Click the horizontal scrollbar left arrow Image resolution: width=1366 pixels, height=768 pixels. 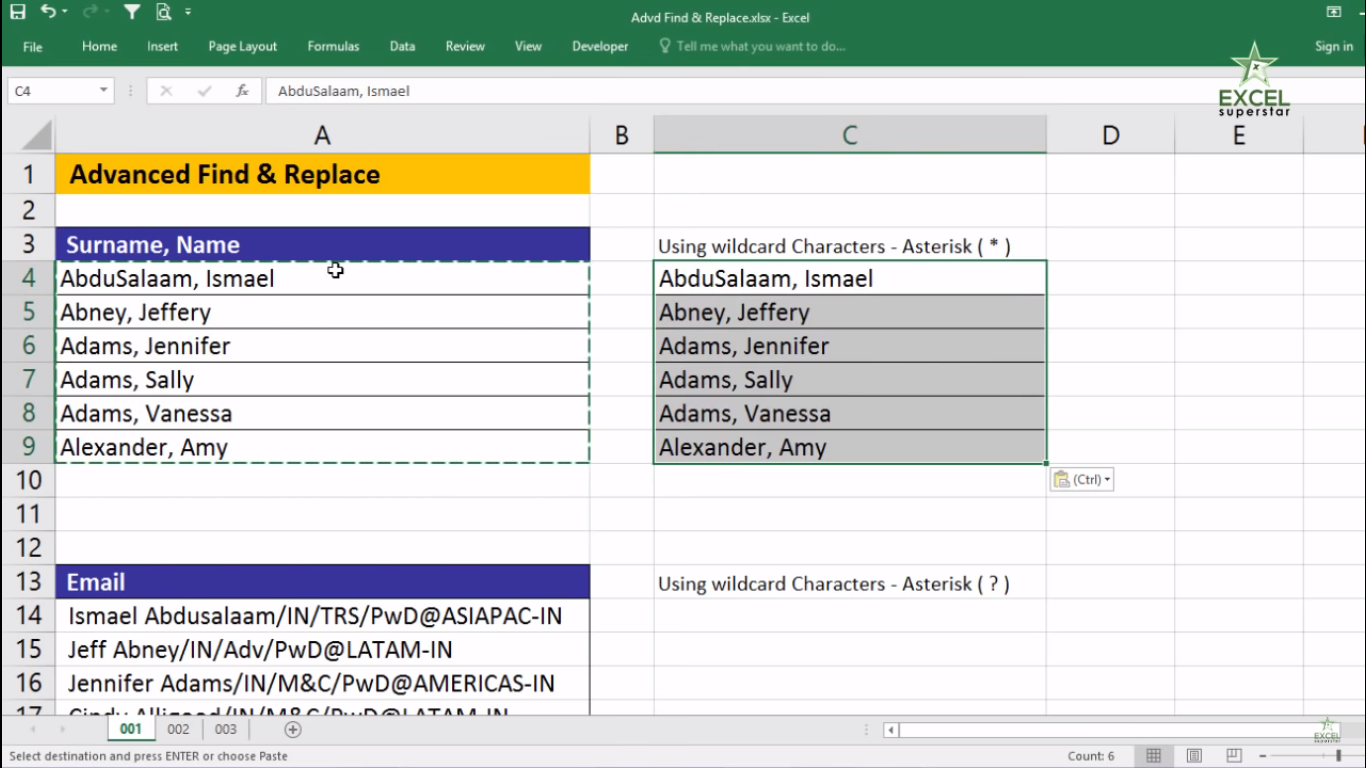tap(890, 730)
